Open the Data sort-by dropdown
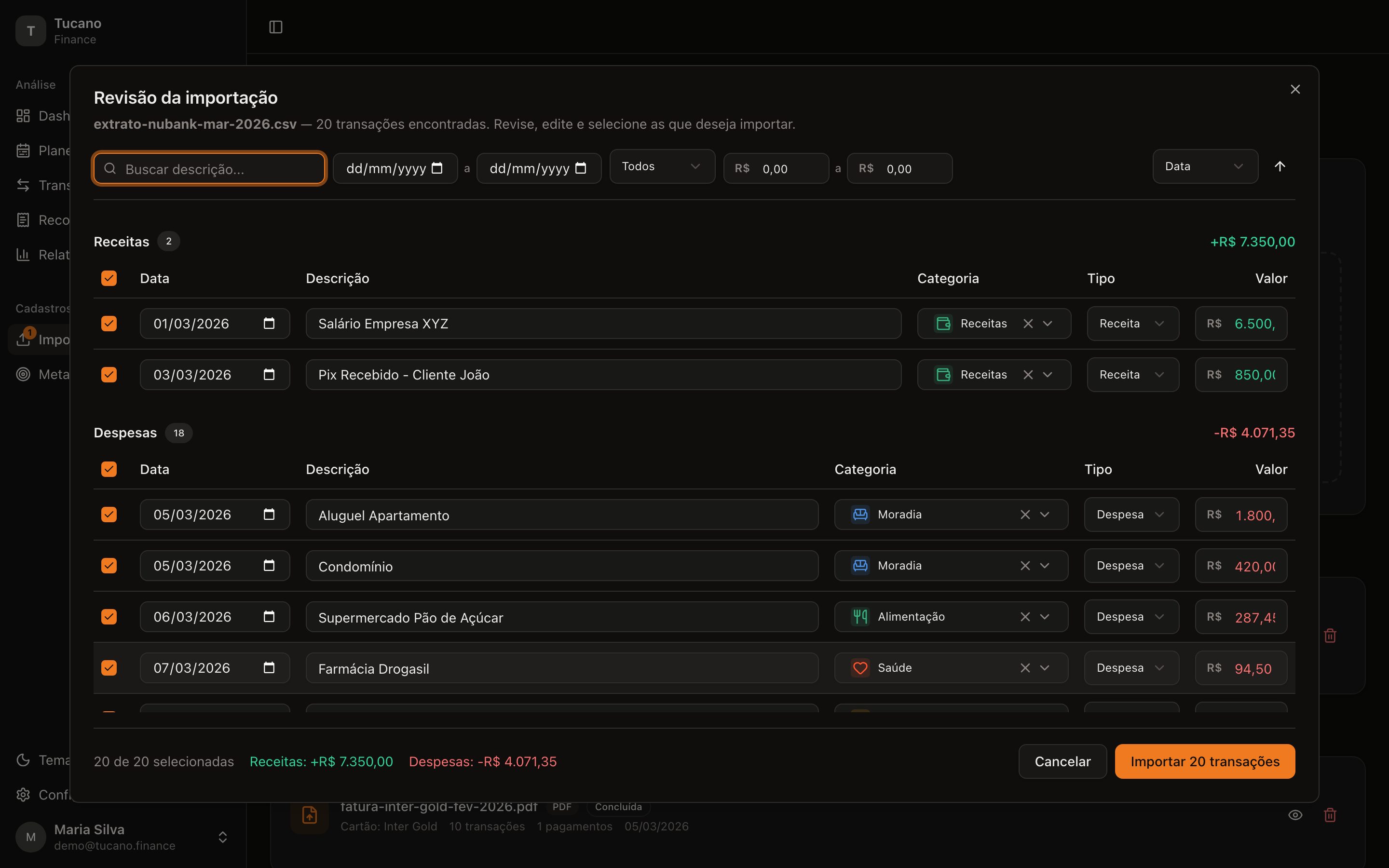This screenshot has height=868, width=1389. tap(1205, 166)
